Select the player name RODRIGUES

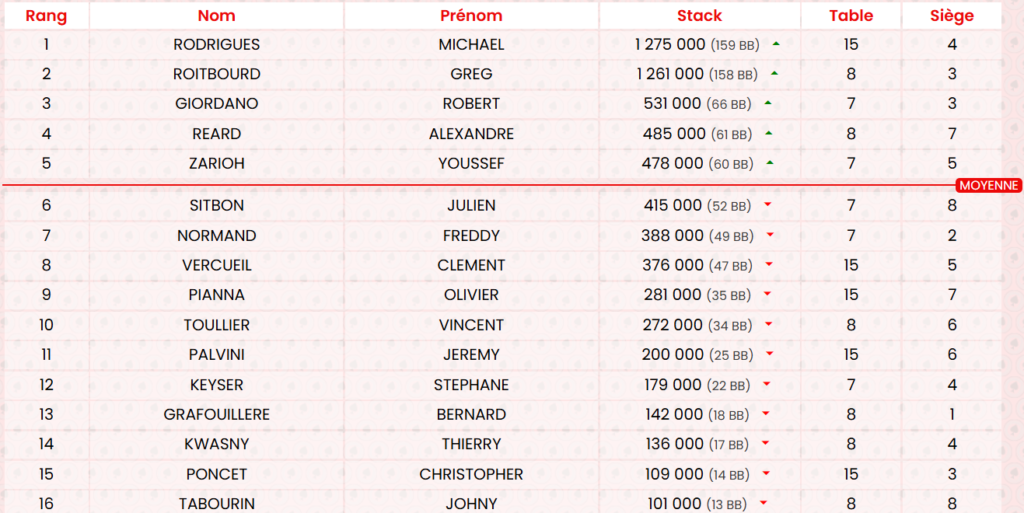coord(217,45)
